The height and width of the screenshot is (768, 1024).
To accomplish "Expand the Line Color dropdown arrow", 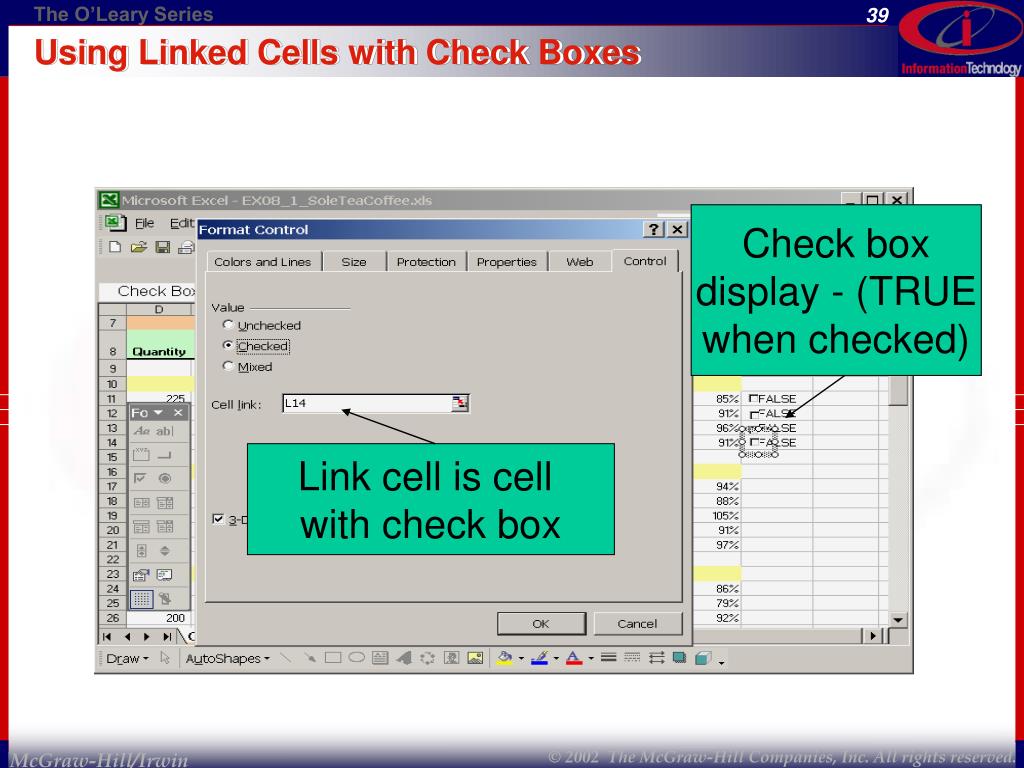I will pyautogui.click(x=556, y=659).
